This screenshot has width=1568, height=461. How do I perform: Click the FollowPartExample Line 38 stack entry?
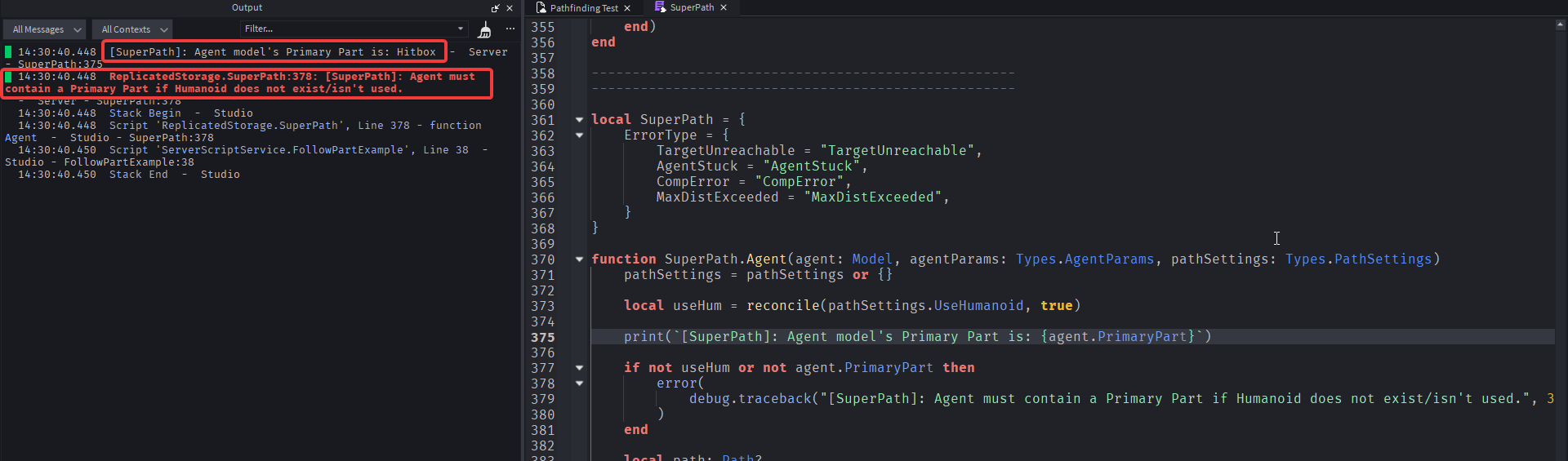coord(245,156)
